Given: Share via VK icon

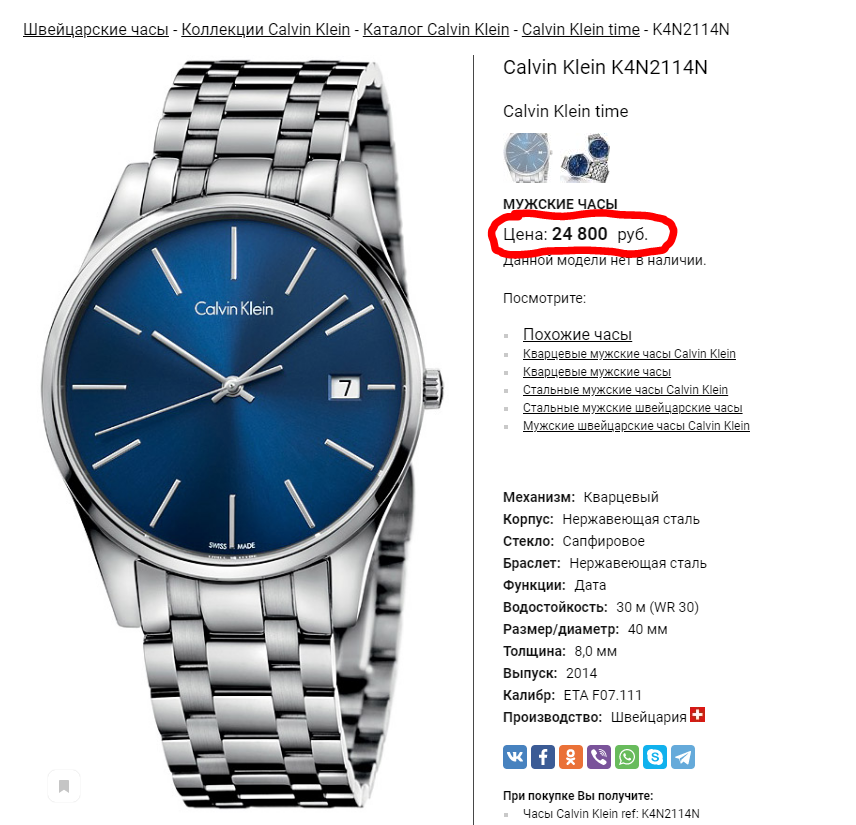Looking at the screenshot, I should click(x=515, y=757).
